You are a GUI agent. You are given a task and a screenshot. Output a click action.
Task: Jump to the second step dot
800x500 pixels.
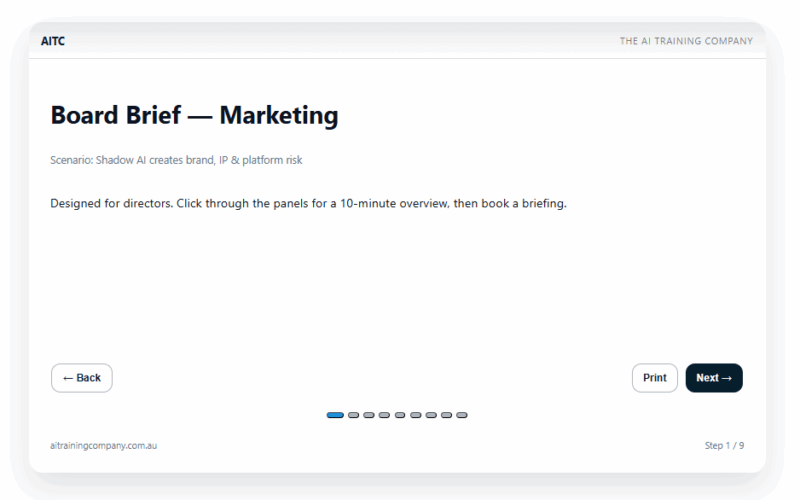tap(353, 415)
